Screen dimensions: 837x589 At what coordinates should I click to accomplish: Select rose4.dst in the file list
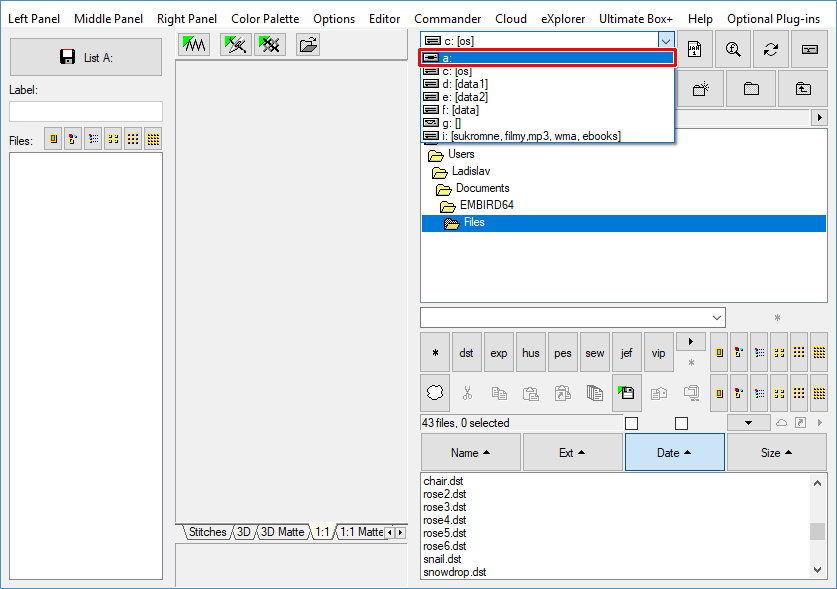(445, 520)
